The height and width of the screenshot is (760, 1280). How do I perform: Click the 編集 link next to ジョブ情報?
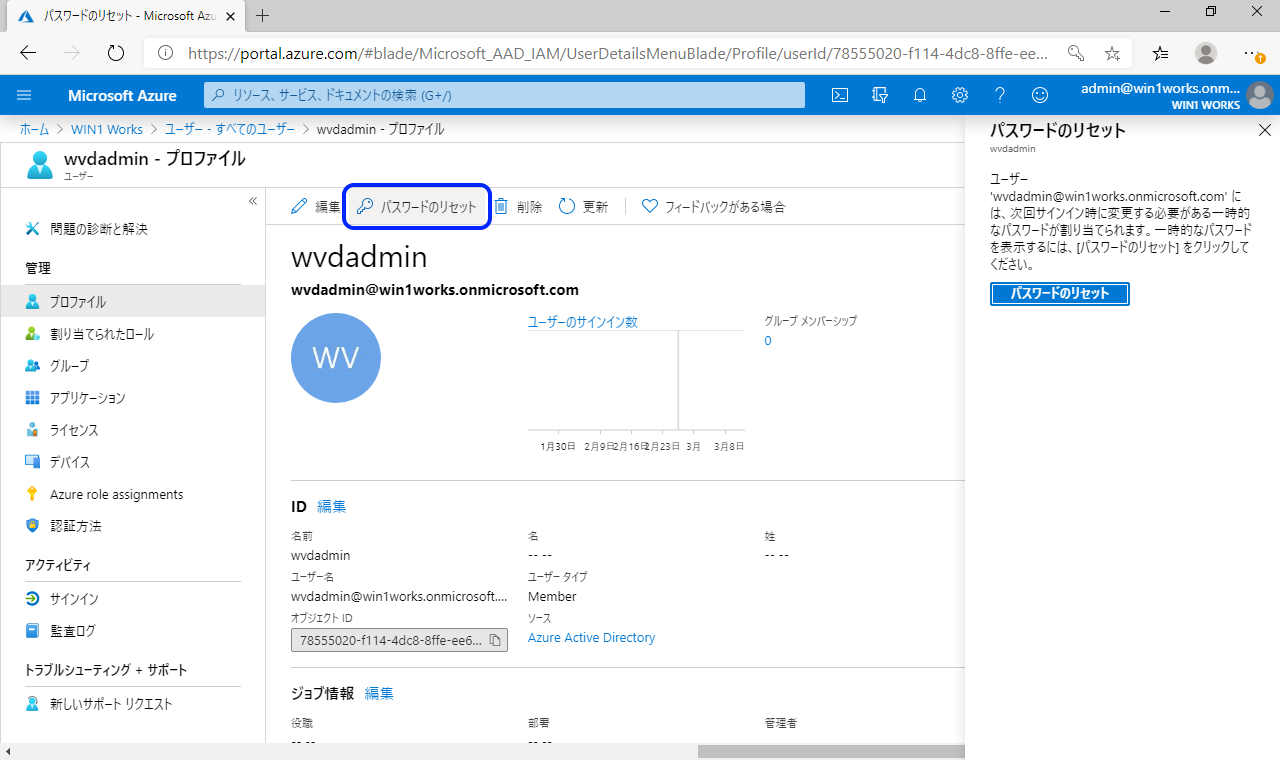pos(379,693)
